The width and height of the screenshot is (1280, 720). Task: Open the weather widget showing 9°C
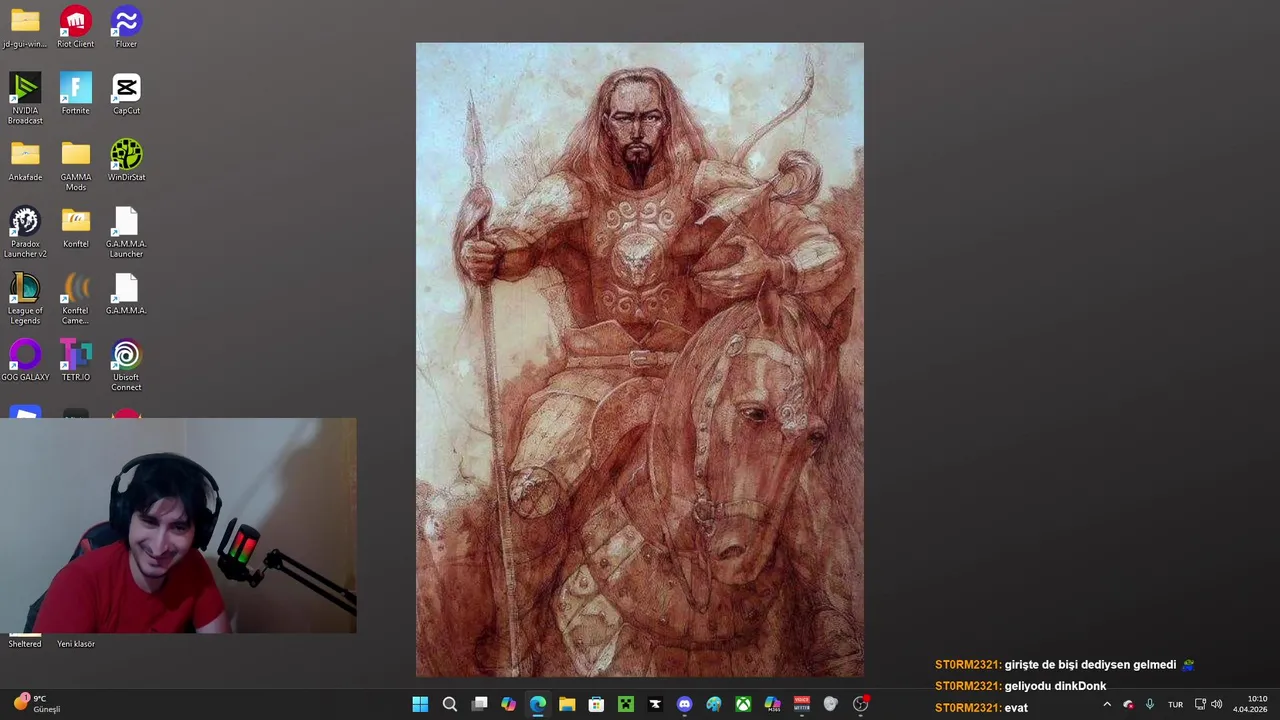click(36, 704)
